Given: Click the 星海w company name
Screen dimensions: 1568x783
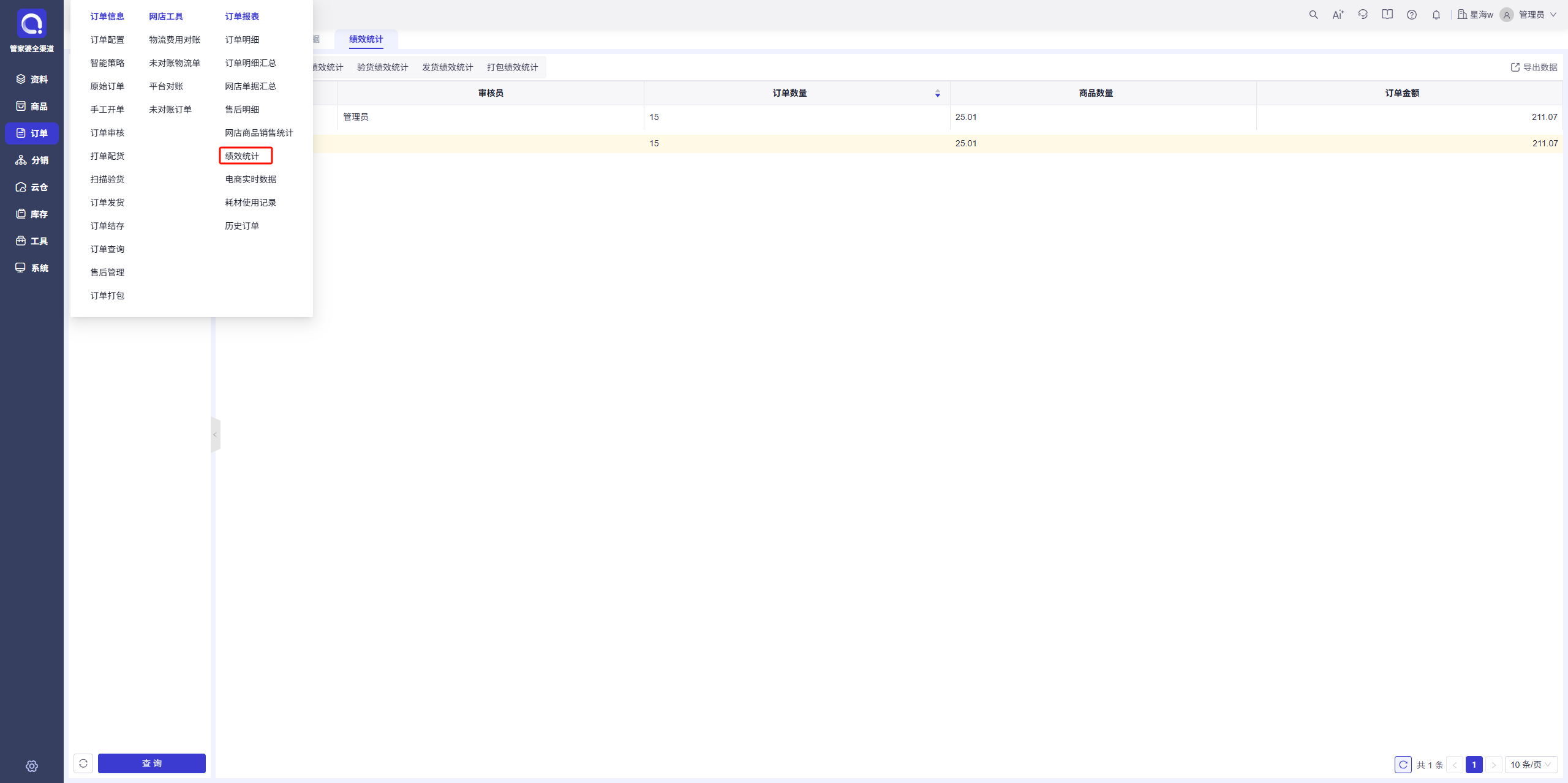Looking at the screenshot, I should [1476, 15].
